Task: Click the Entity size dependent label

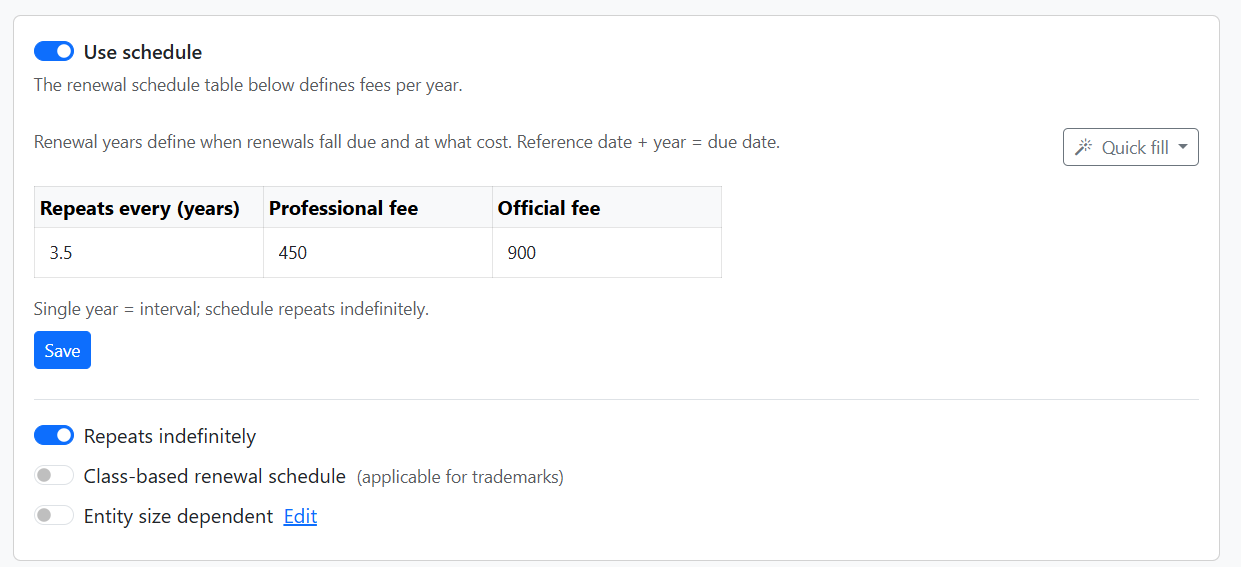Action: point(178,516)
